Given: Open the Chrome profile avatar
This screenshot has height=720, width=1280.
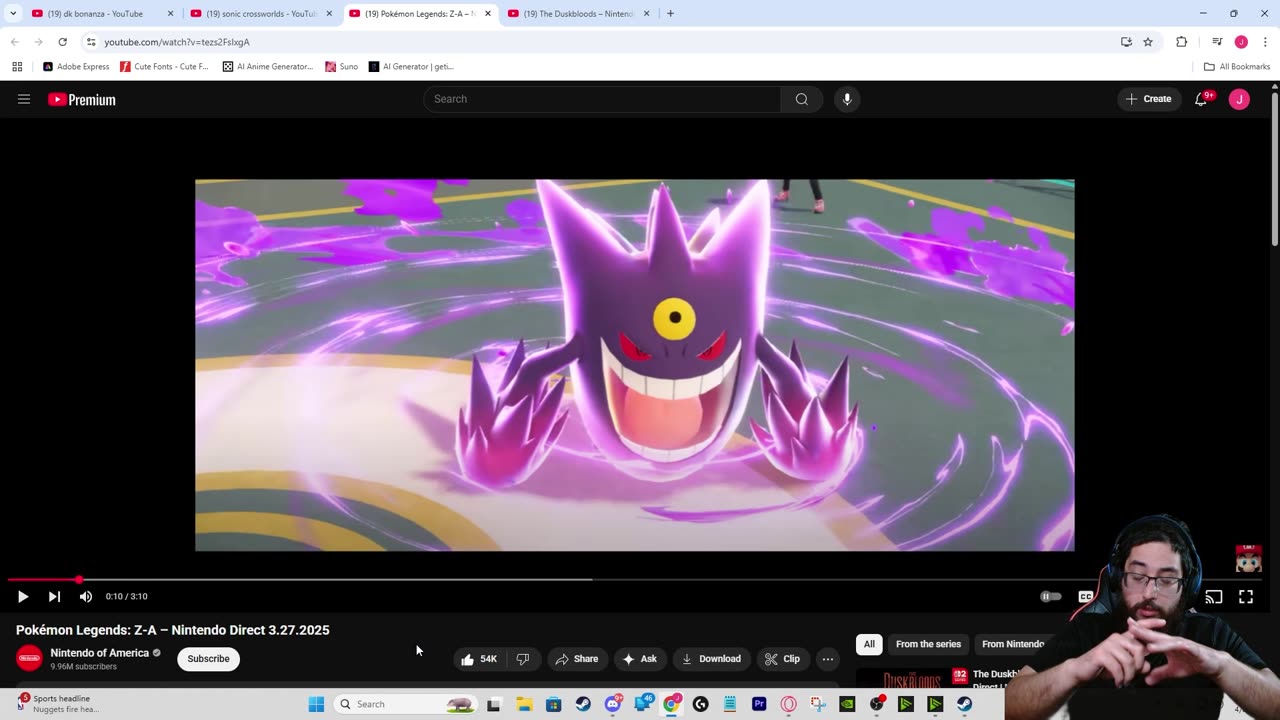Looking at the screenshot, I should [x=1241, y=42].
